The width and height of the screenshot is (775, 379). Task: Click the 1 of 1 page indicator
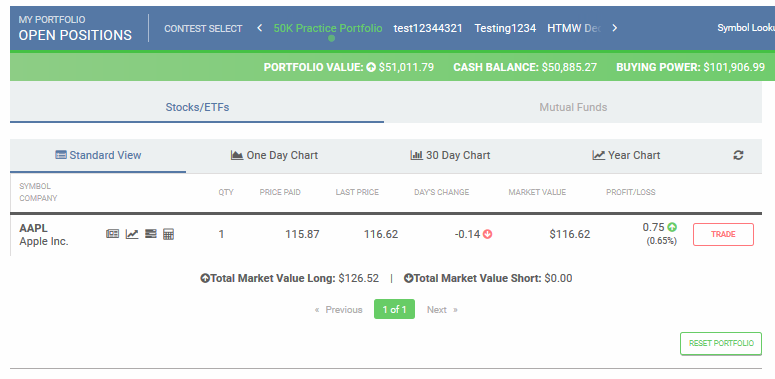(x=394, y=309)
